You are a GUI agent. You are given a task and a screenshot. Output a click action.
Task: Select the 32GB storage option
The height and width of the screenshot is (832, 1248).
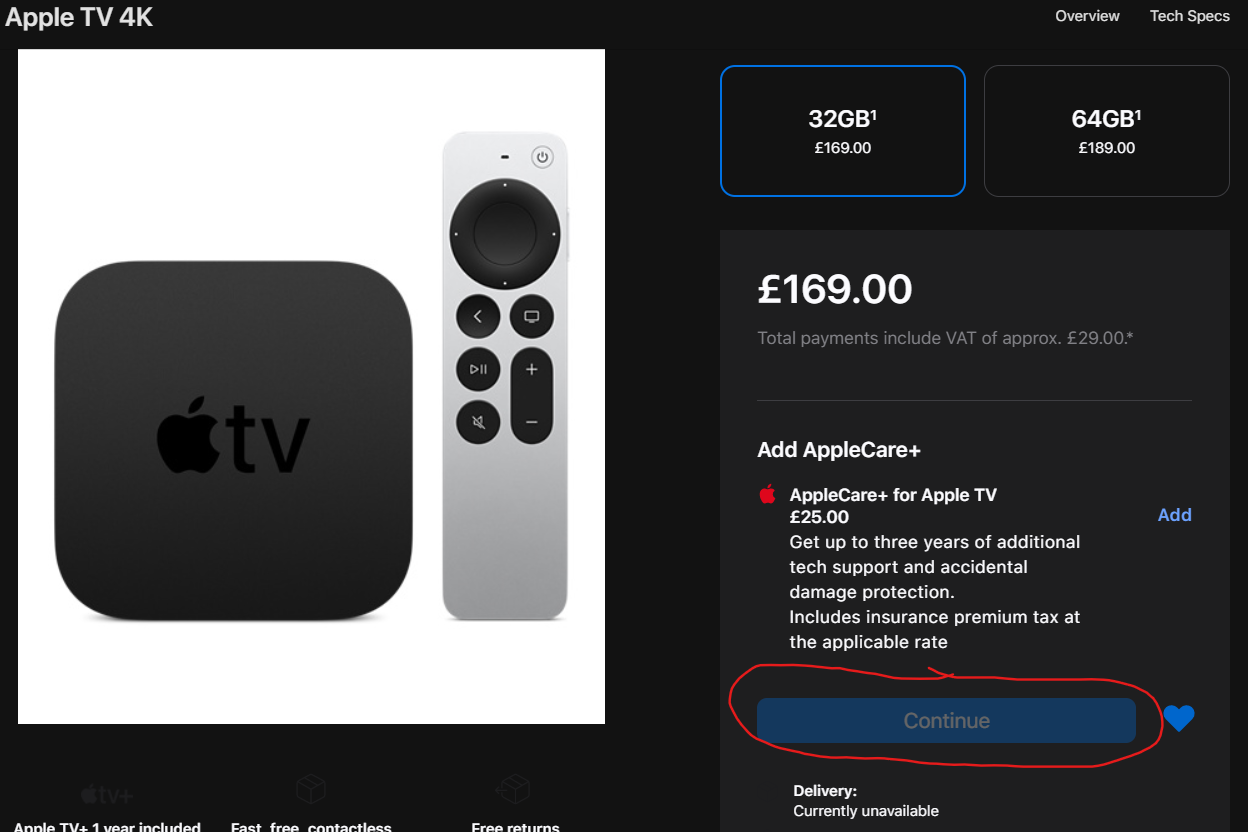[x=843, y=131]
